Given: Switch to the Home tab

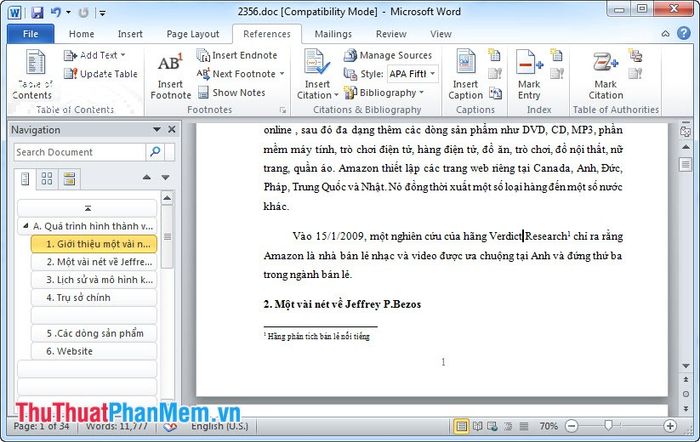Looking at the screenshot, I should [x=81, y=34].
